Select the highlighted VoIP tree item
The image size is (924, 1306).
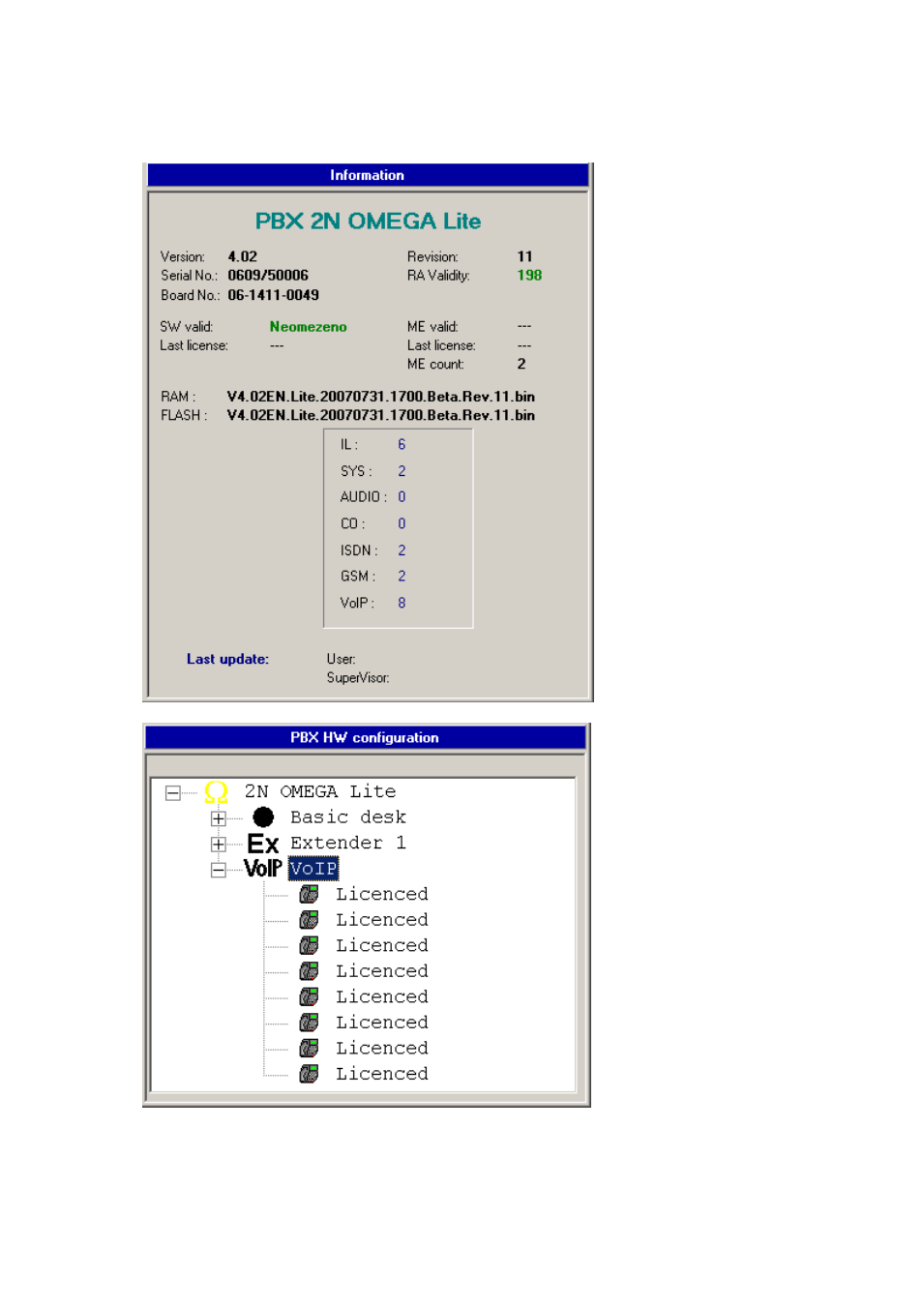[313, 869]
